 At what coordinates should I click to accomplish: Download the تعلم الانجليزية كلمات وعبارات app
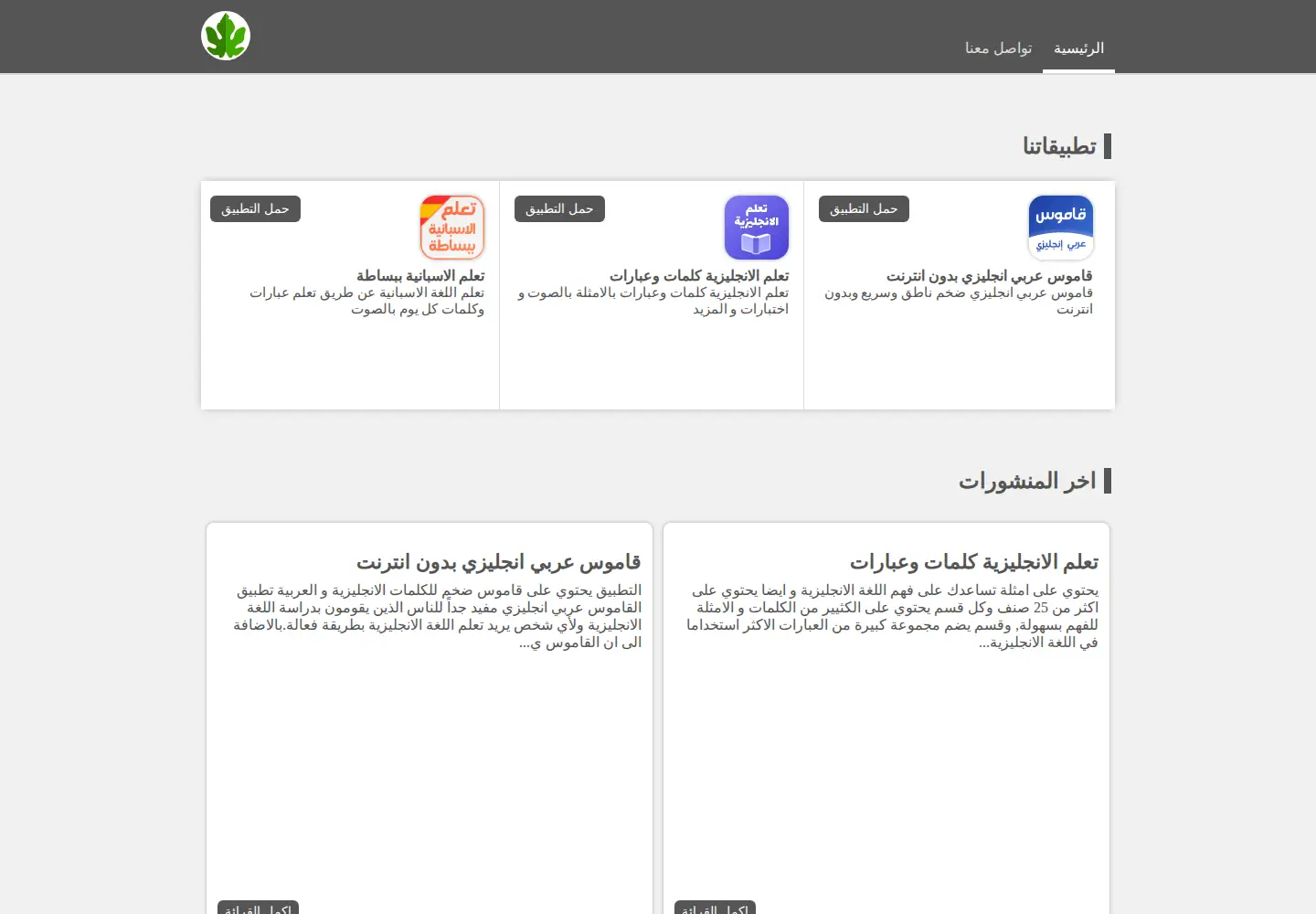(559, 208)
